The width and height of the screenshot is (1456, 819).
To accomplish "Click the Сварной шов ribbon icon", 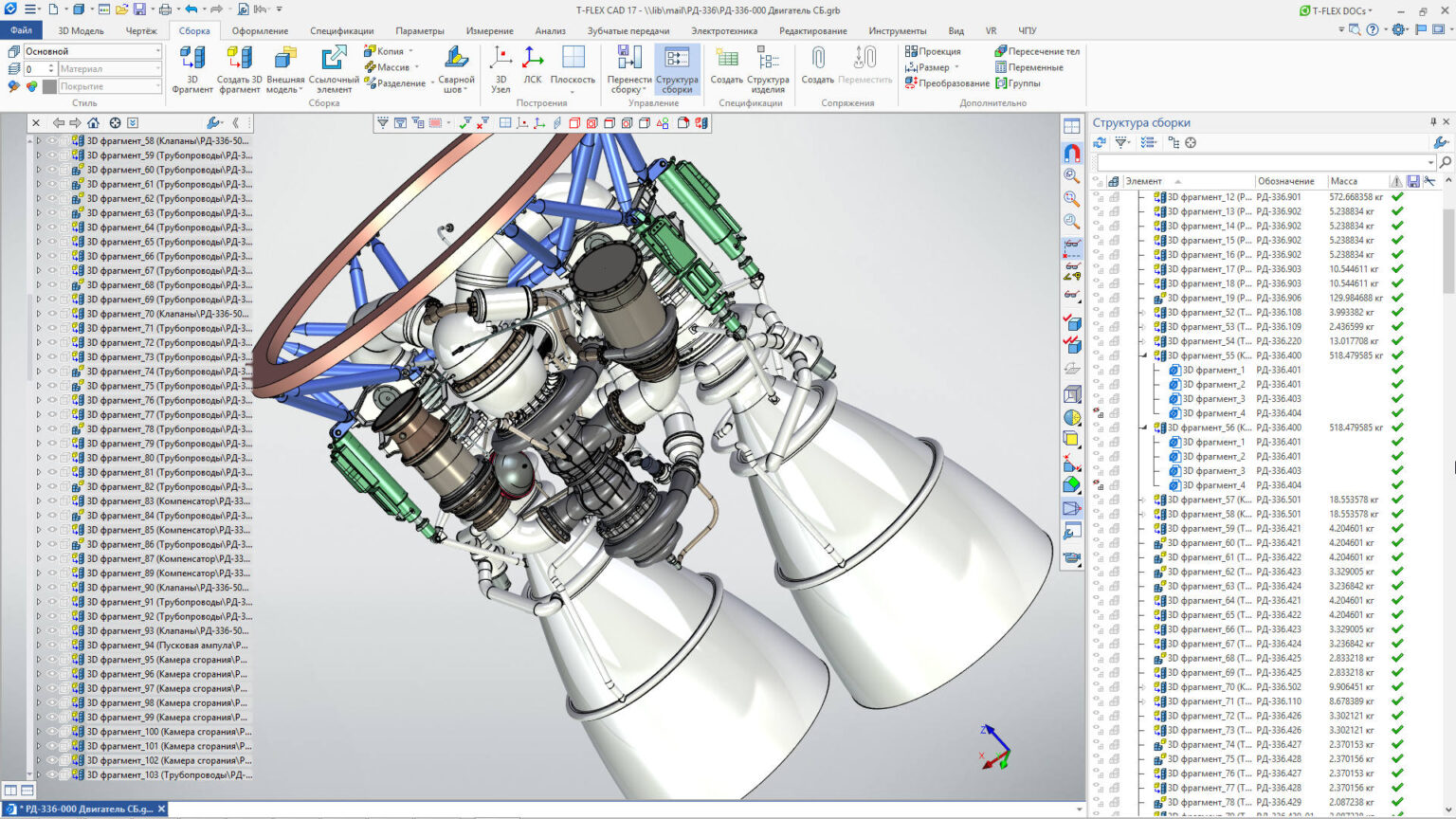I will click(x=455, y=68).
